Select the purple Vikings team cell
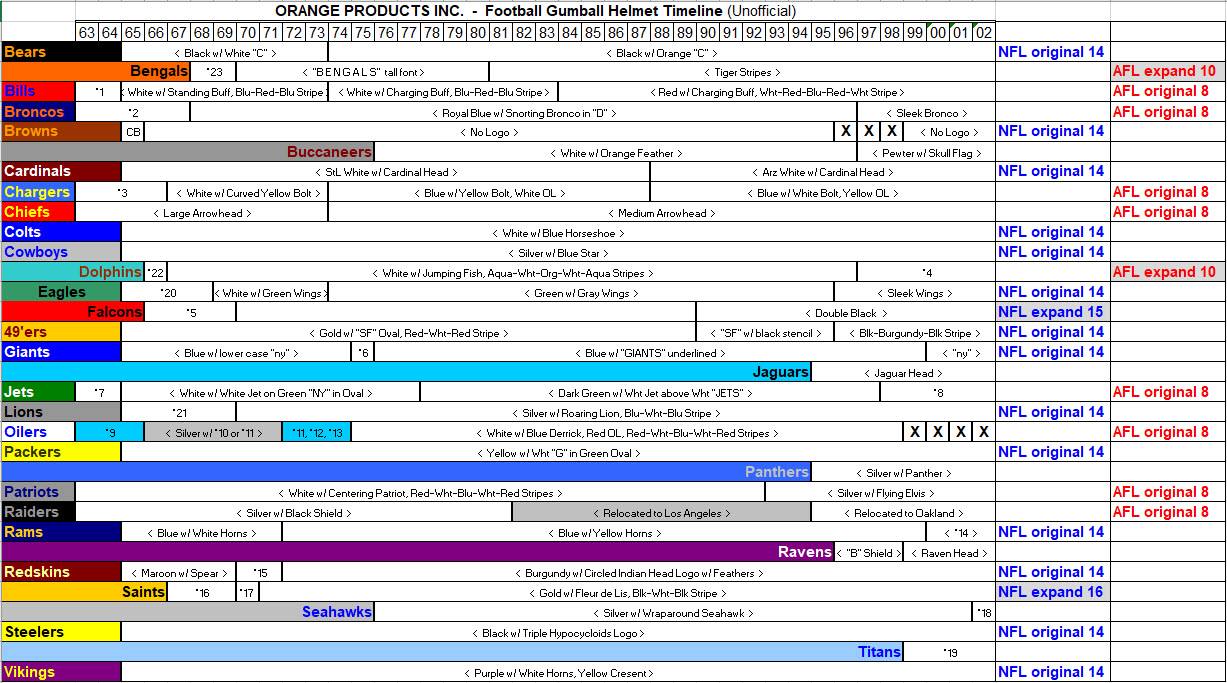Image resolution: width=1227 pixels, height=683 pixels. click(61, 672)
